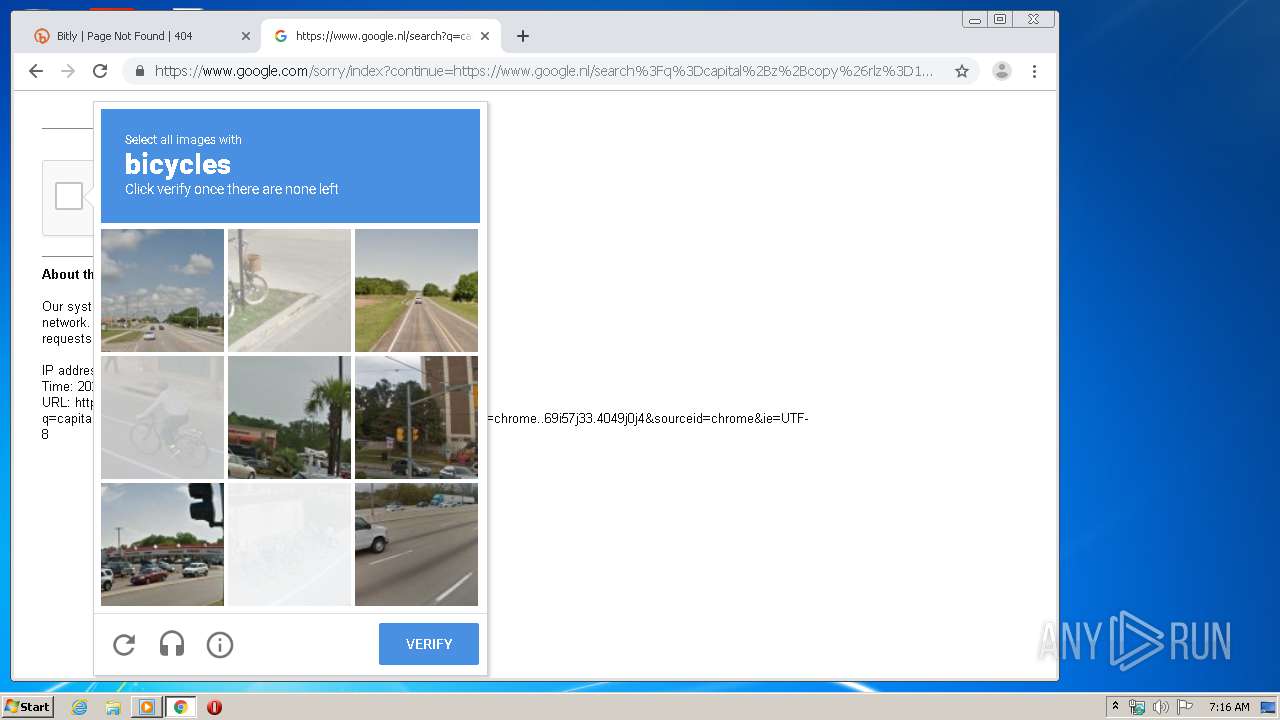Open Action Center flag icon
This screenshot has width=1280, height=720.
click(x=1185, y=707)
